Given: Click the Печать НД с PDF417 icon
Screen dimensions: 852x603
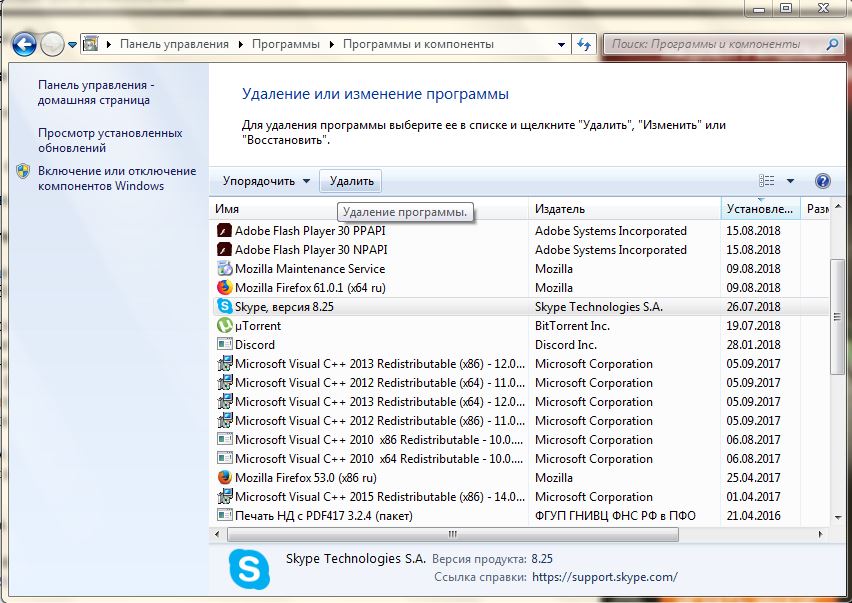Looking at the screenshot, I should tap(224, 516).
